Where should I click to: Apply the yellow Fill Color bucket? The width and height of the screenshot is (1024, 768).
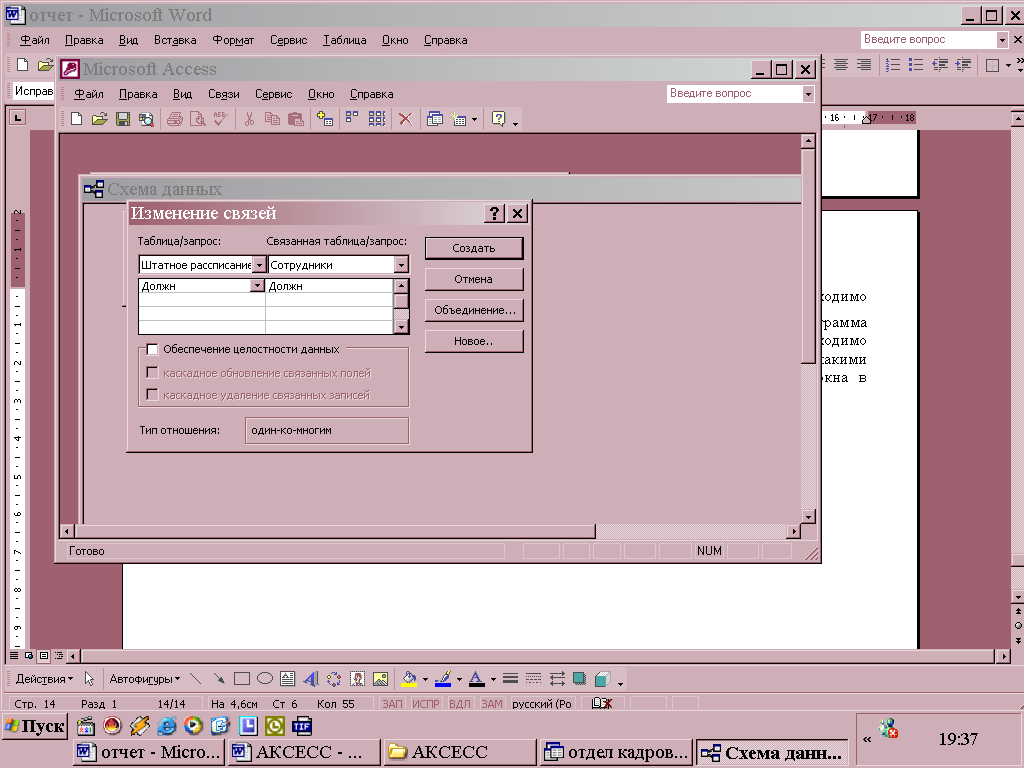(409, 679)
